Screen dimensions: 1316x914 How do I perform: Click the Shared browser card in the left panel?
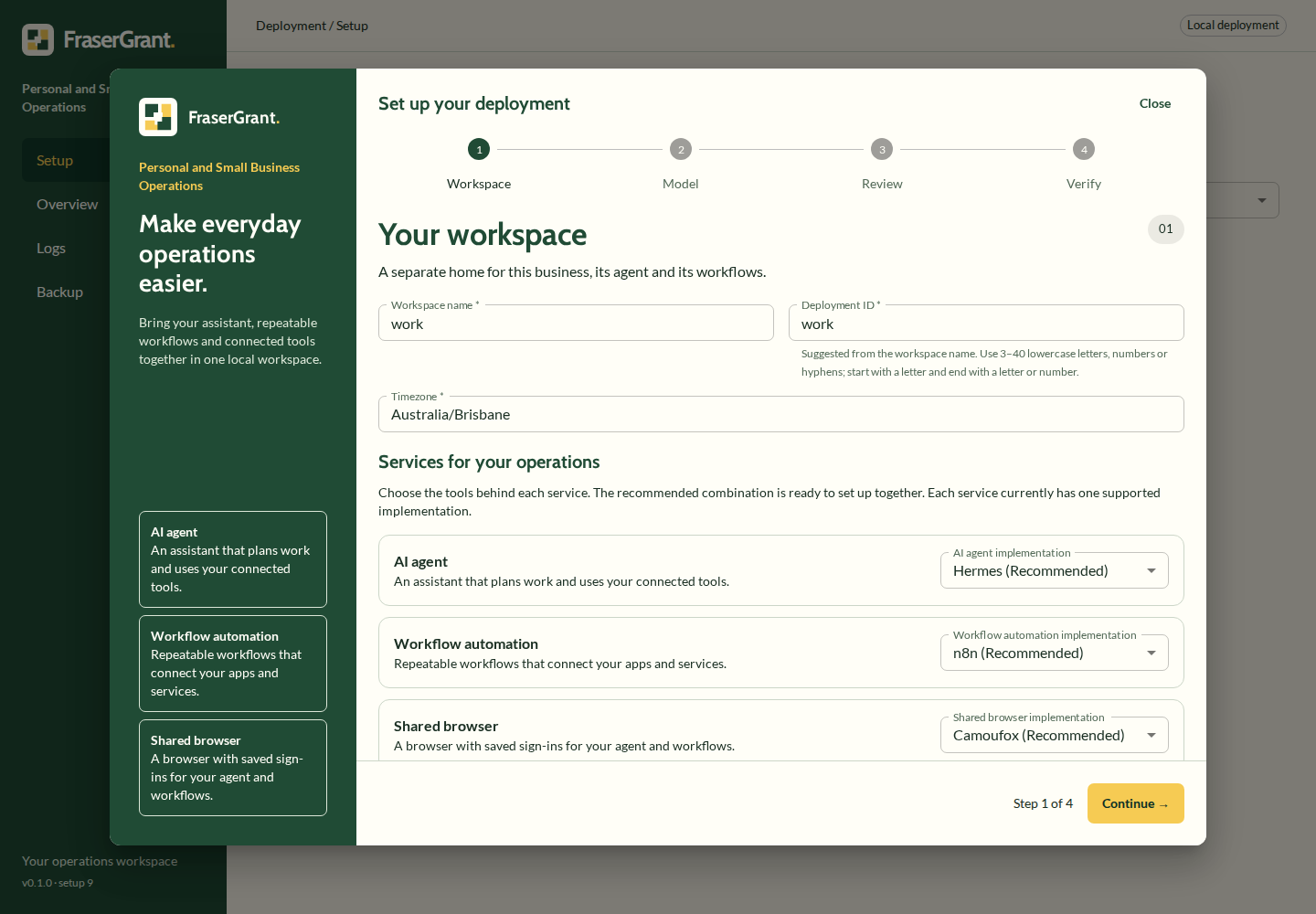pos(233,768)
